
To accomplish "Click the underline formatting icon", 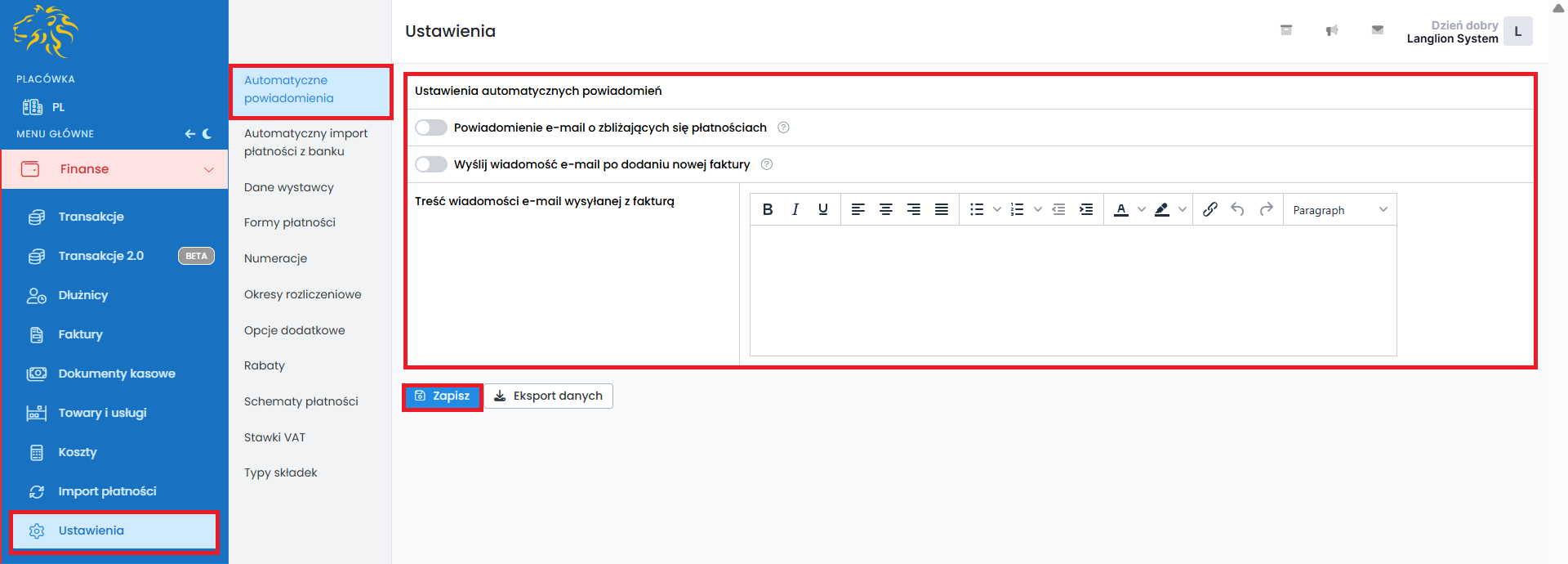I will pos(823,210).
